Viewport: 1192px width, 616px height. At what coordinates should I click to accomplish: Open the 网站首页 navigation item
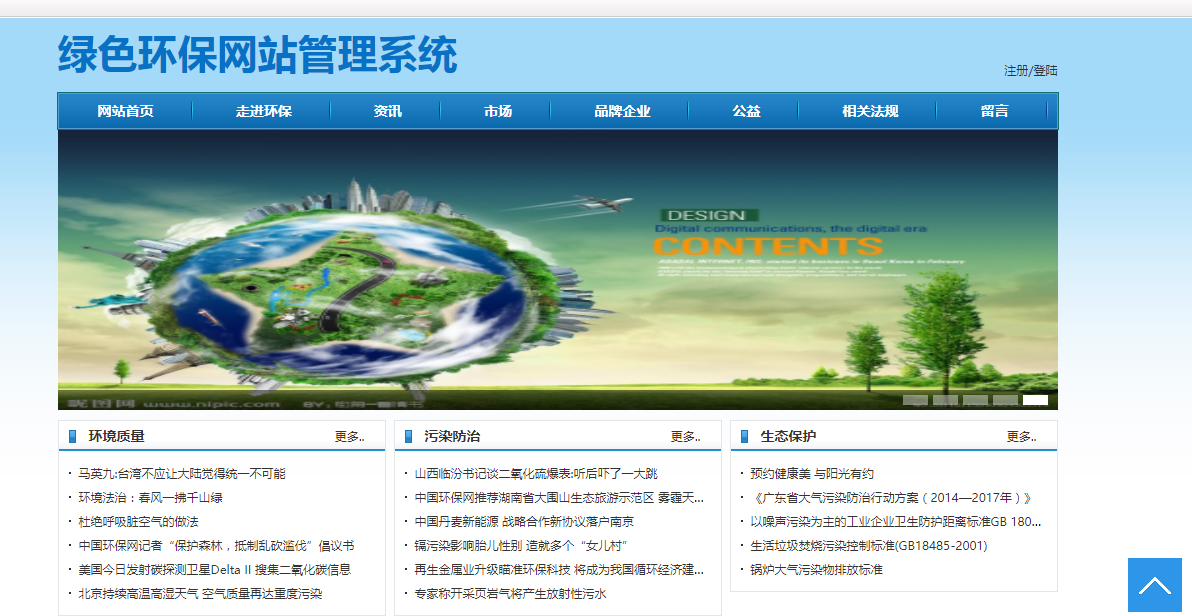tap(125, 111)
